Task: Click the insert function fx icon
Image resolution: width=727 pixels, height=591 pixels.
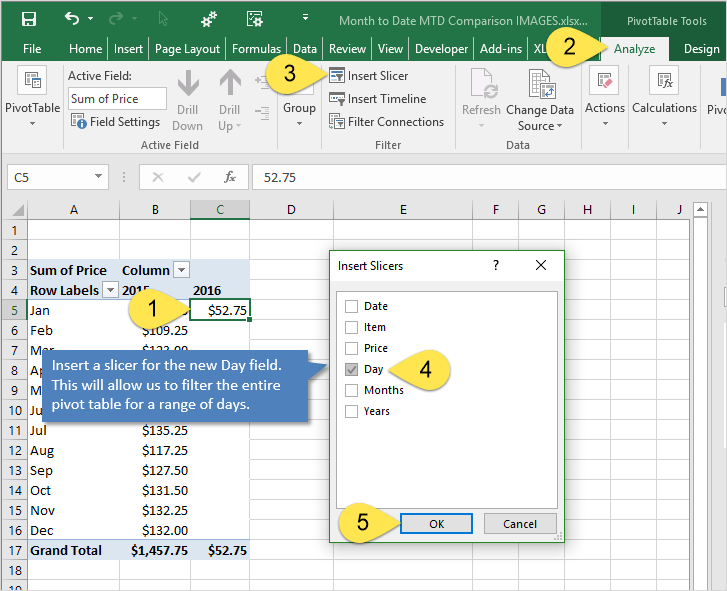Action: click(230, 177)
